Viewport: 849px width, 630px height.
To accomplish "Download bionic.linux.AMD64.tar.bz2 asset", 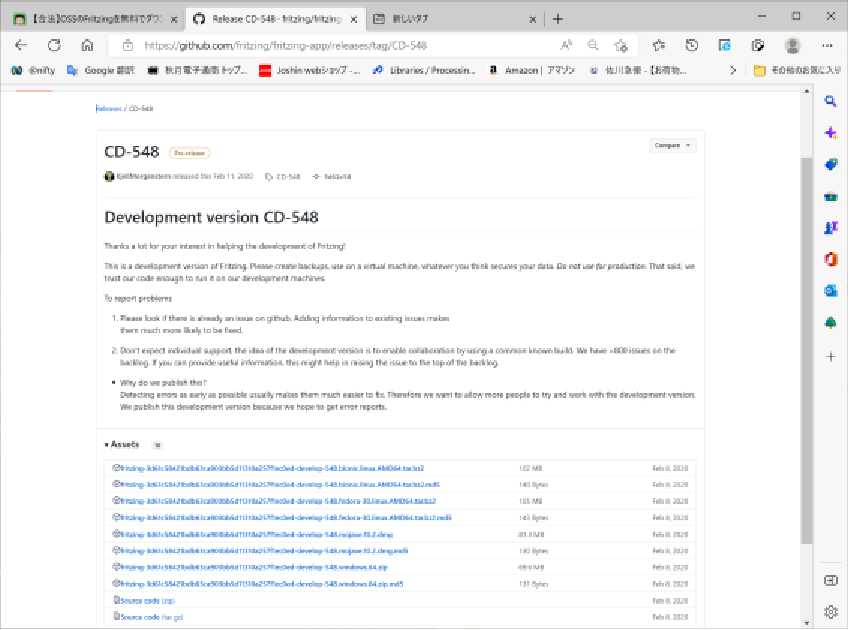I will tap(272, 468).
